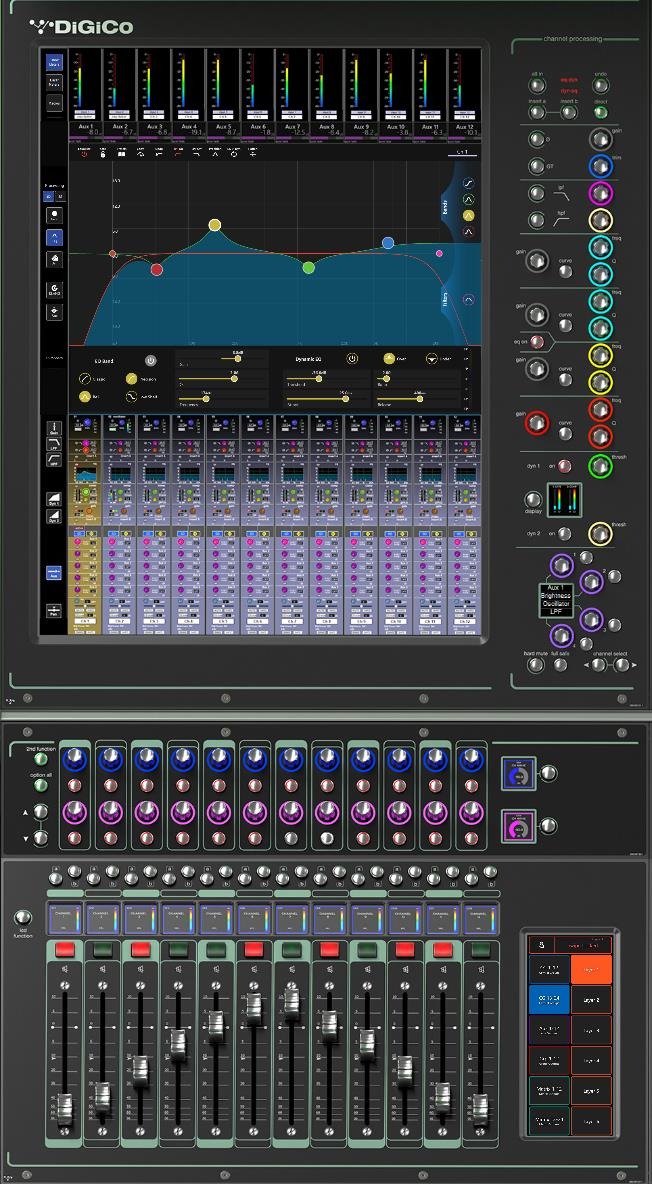
Task: Click the down arrow bank button
Action: (x=41, y=837)
